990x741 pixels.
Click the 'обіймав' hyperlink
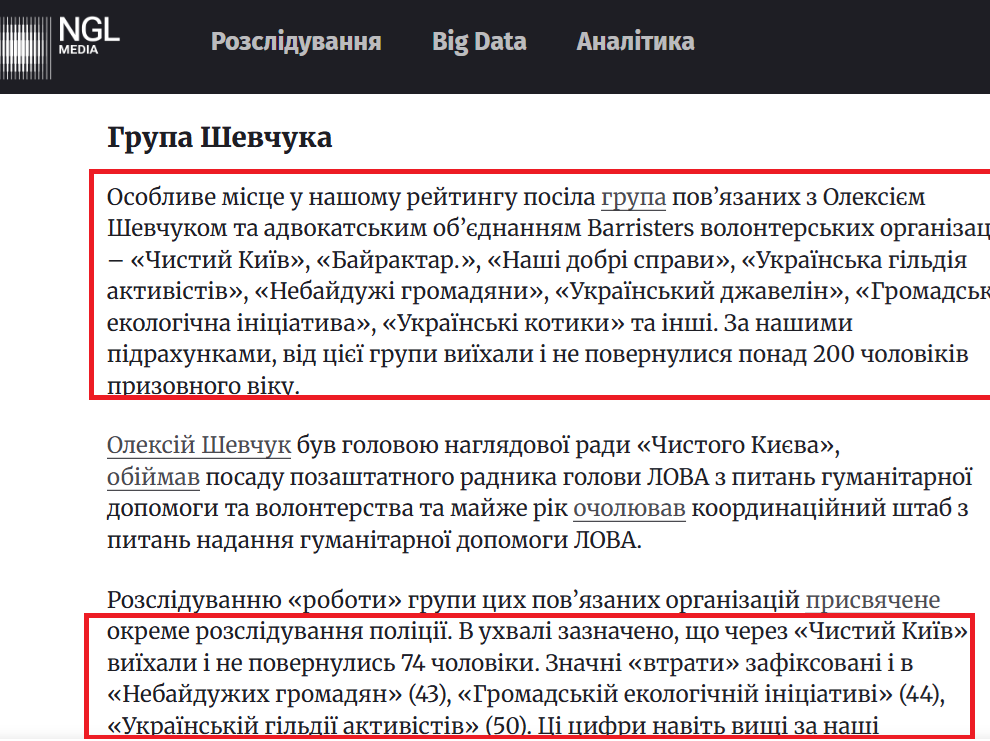(x=153, y=477)
